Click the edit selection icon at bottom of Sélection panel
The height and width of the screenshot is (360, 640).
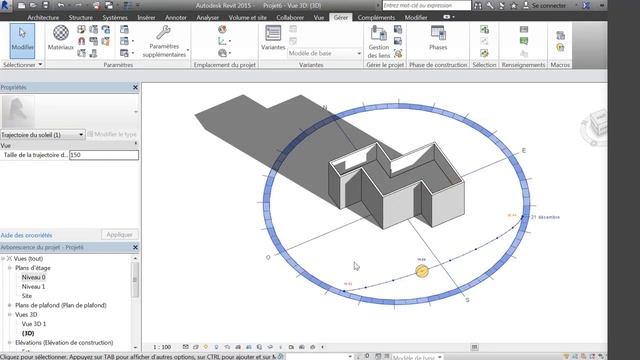(484, 53)
